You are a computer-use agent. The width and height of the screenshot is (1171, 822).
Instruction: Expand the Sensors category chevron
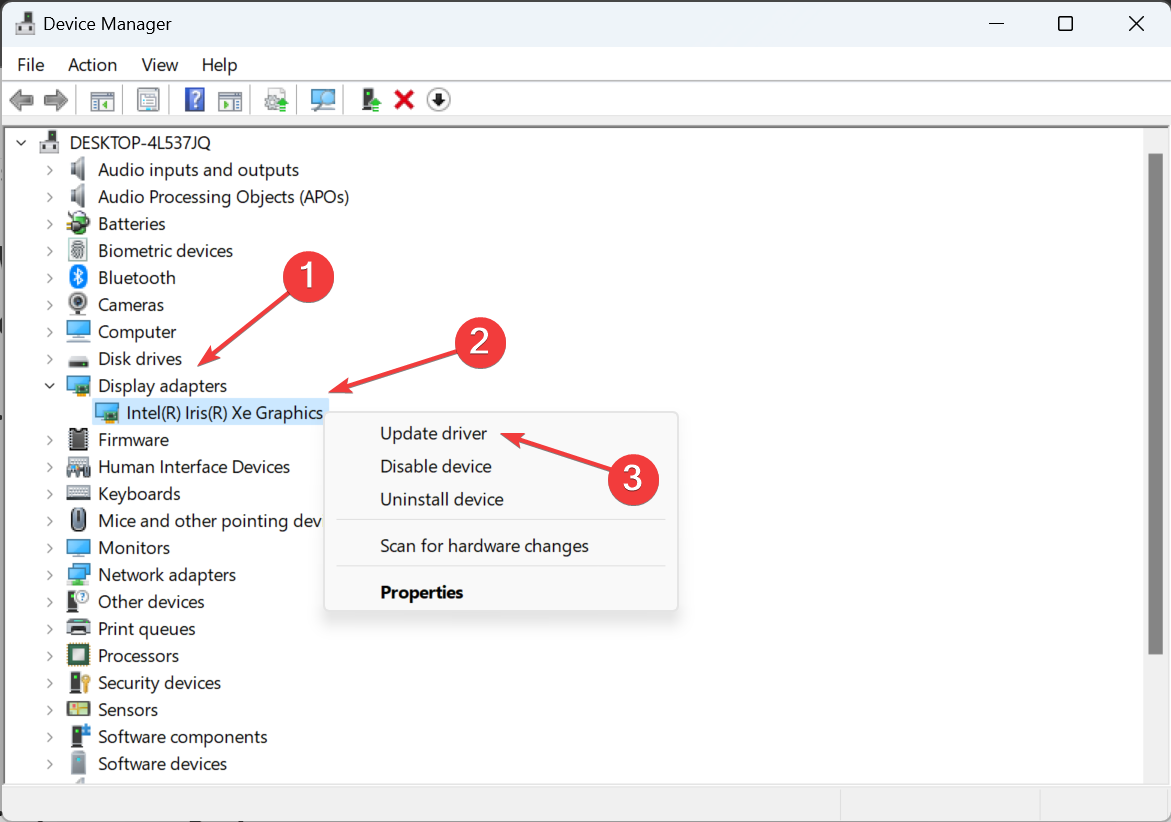(49, 709)
